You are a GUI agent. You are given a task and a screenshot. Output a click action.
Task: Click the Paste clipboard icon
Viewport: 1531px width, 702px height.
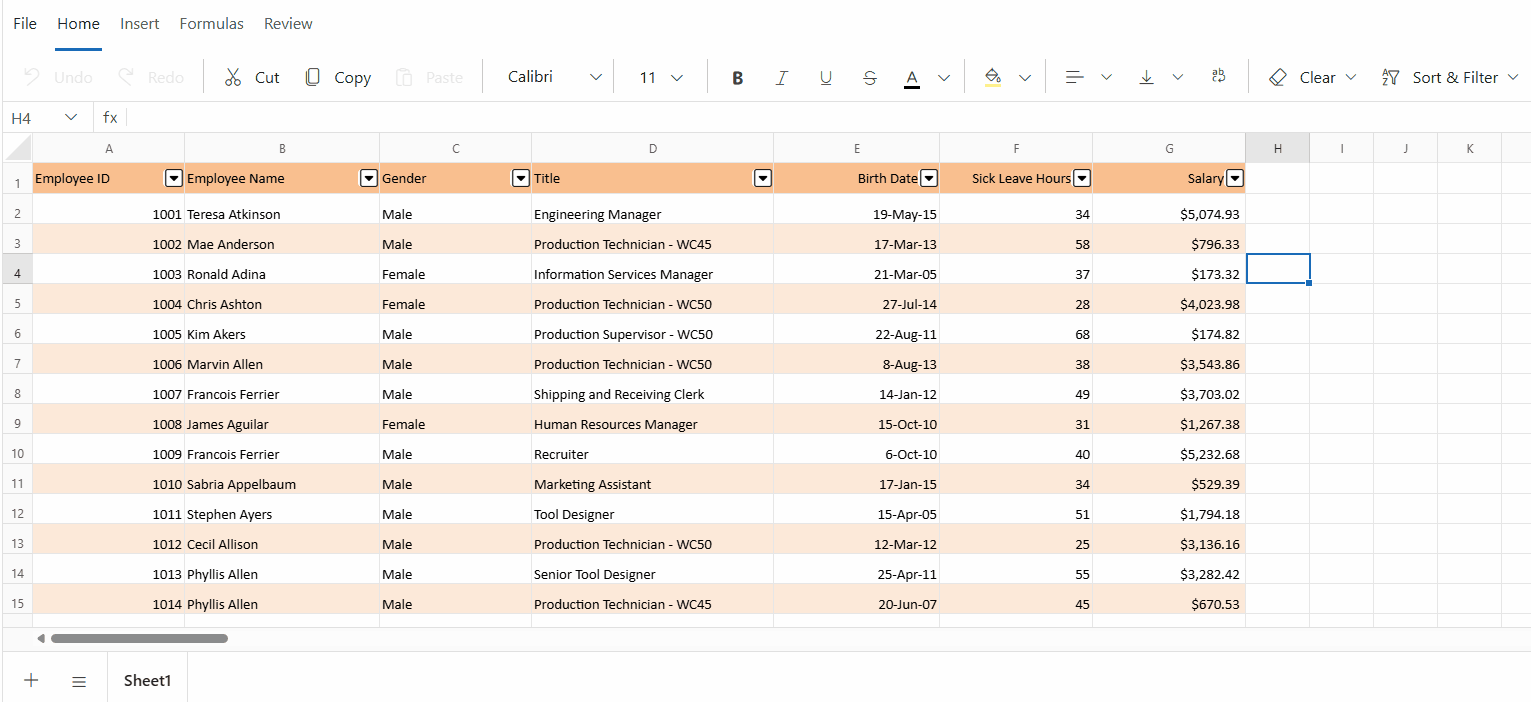pos(404,77)
